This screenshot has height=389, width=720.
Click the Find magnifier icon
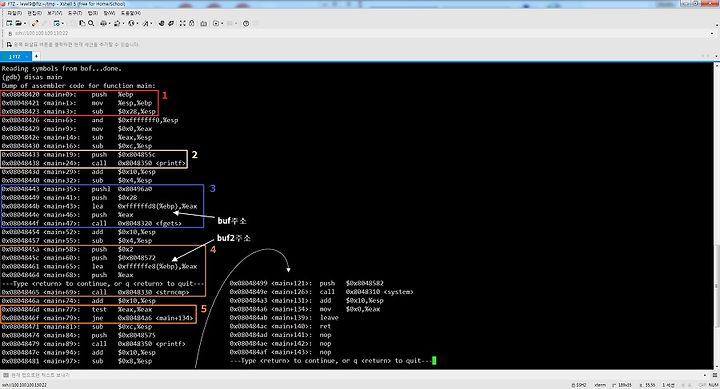91,23
